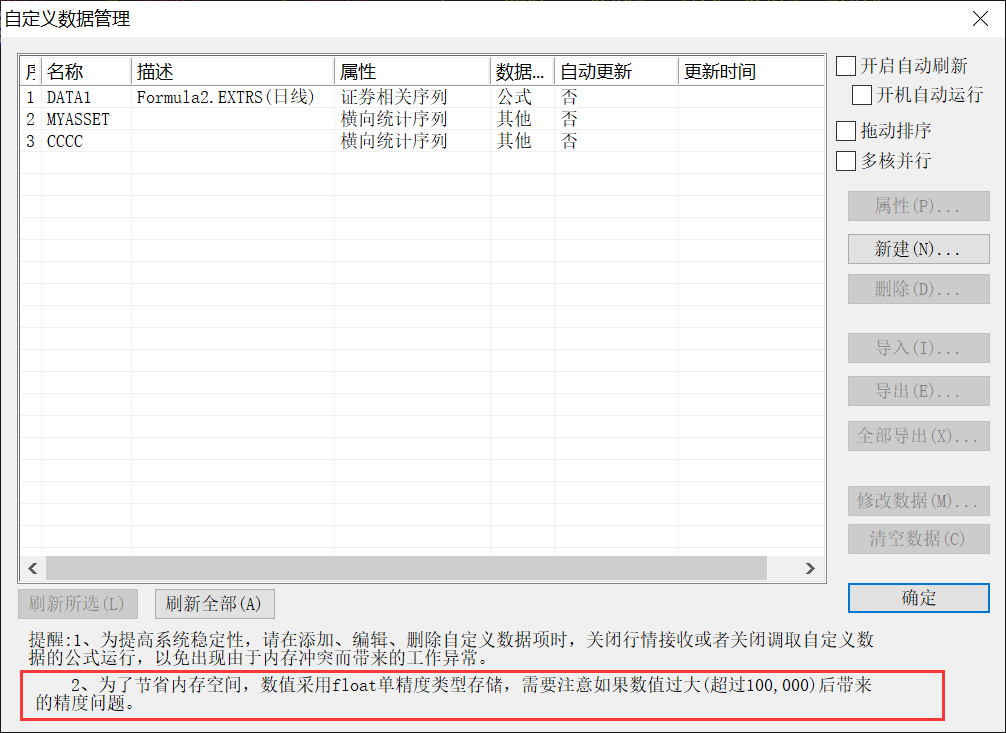The height and width of the screenshot is (733, 1006).
Task: Select the DATA1 row
Action: [422, 97]
